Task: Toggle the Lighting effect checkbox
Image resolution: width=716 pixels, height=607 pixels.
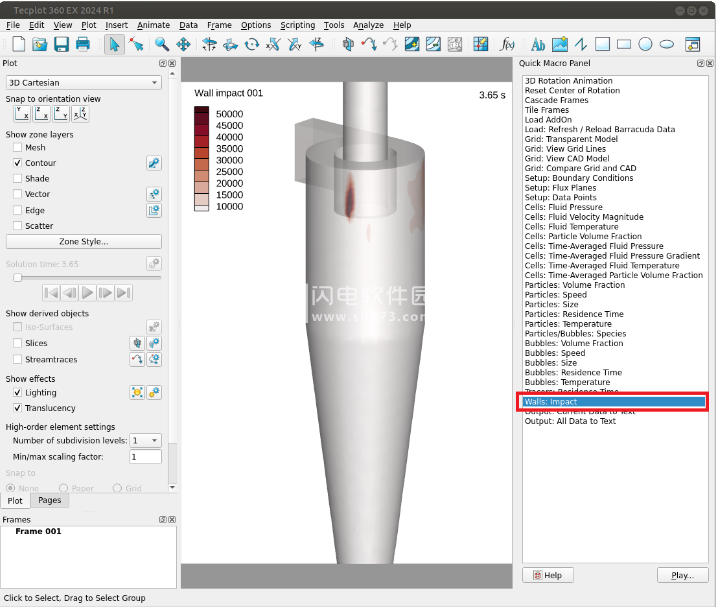Action: [17, 392]
